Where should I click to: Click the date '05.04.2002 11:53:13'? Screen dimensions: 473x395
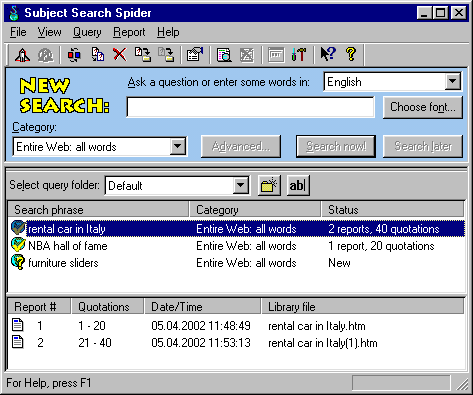coord(201,343)
